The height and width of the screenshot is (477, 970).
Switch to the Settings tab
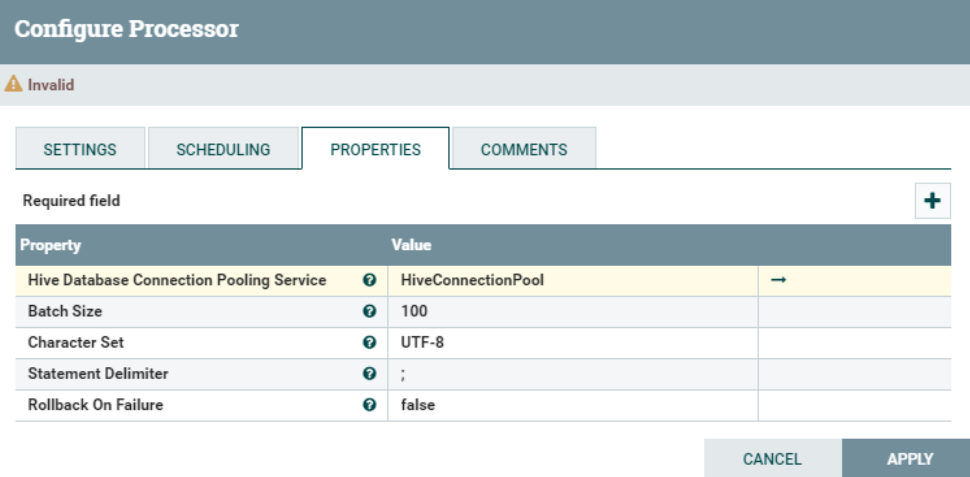coord(80,149)
